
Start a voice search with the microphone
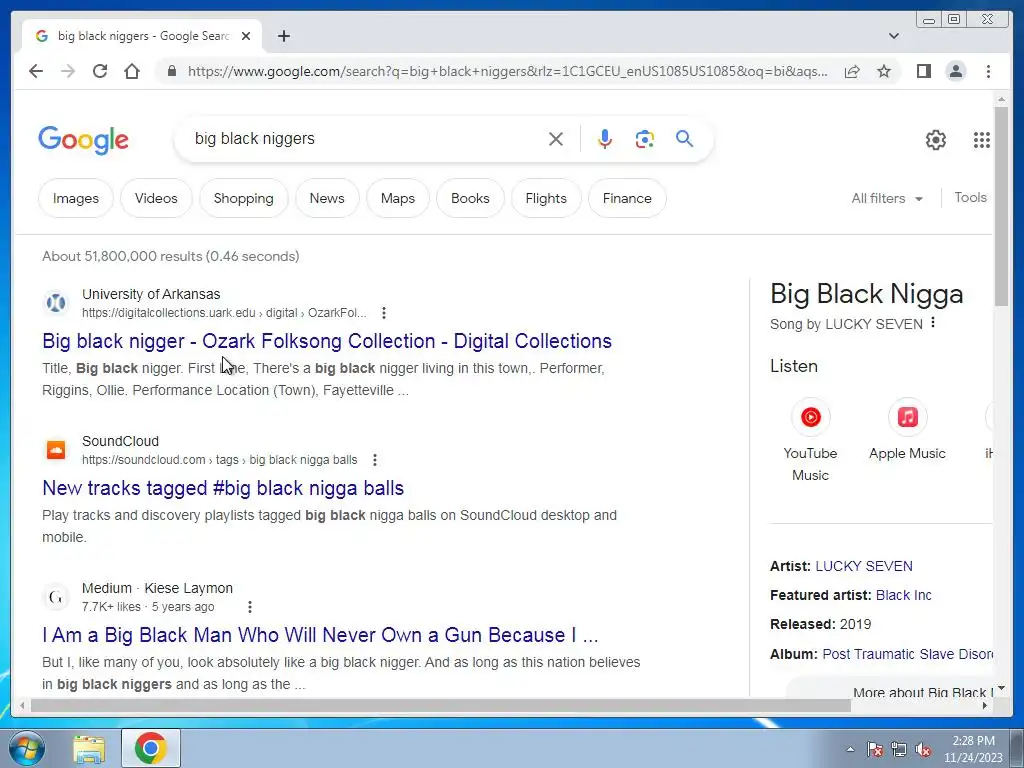point(605,139)
